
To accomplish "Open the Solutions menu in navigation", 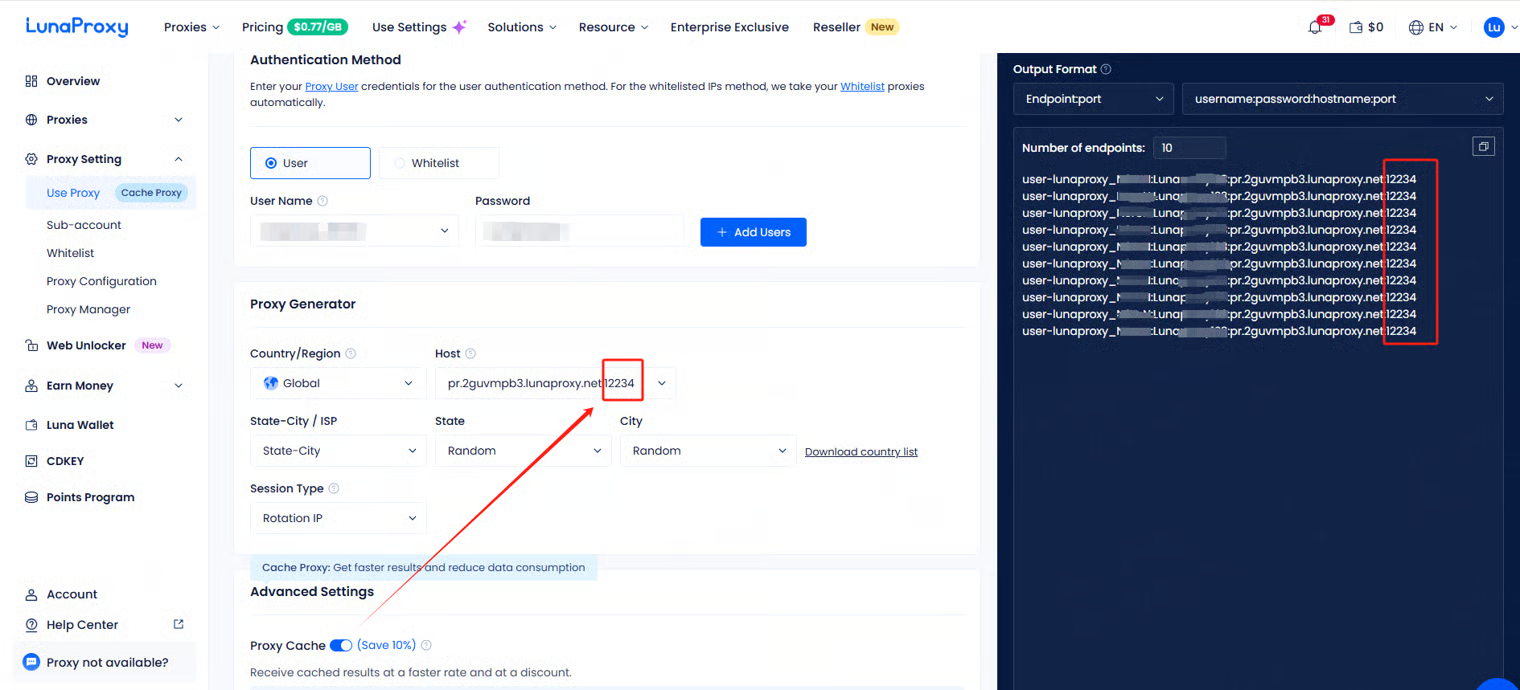I will pos(521,27).
